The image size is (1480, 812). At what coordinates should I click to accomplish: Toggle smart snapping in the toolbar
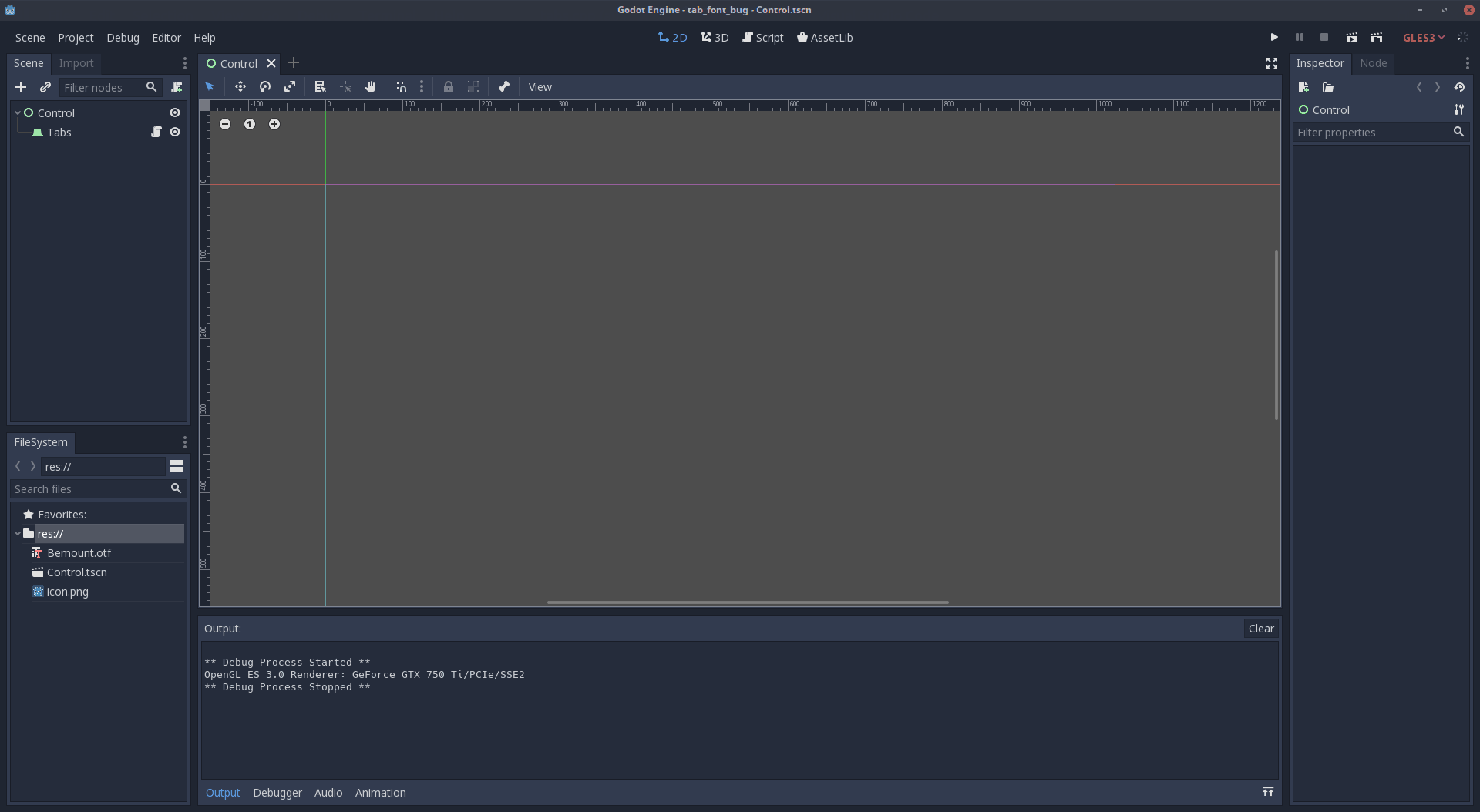click(x=401, y=86)
